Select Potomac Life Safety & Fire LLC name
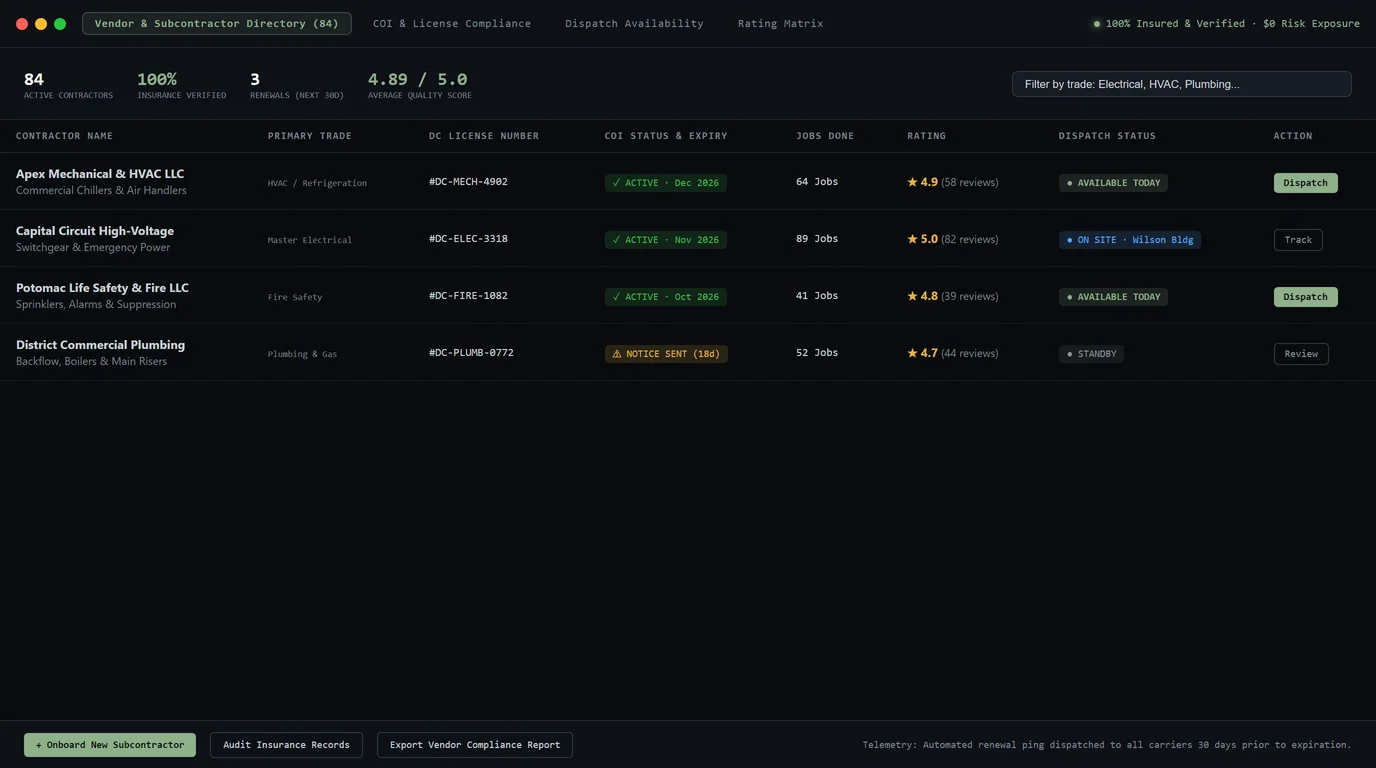This screenshot has height=768, width=1376. [x=102, y=288]
